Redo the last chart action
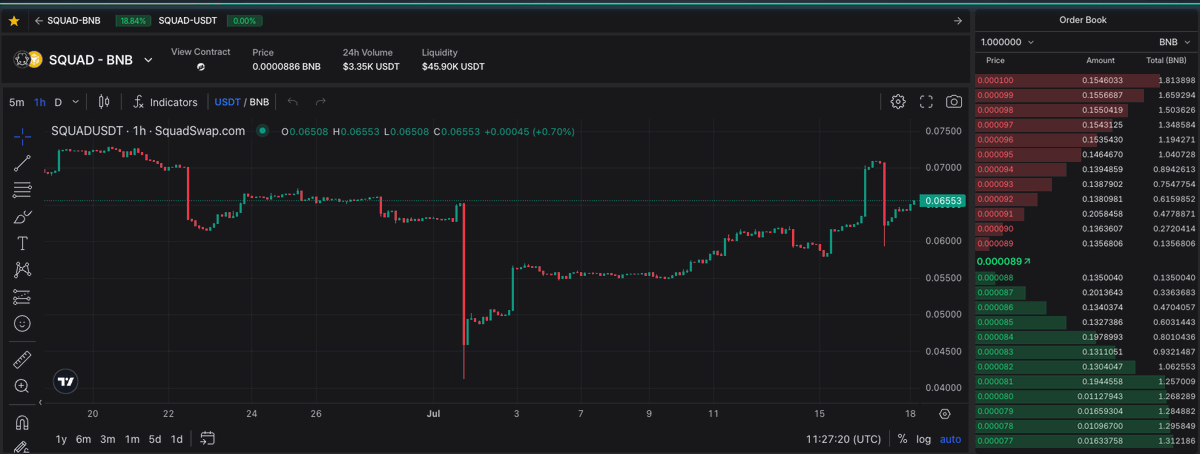1200x454 pixels. (321, 102)
